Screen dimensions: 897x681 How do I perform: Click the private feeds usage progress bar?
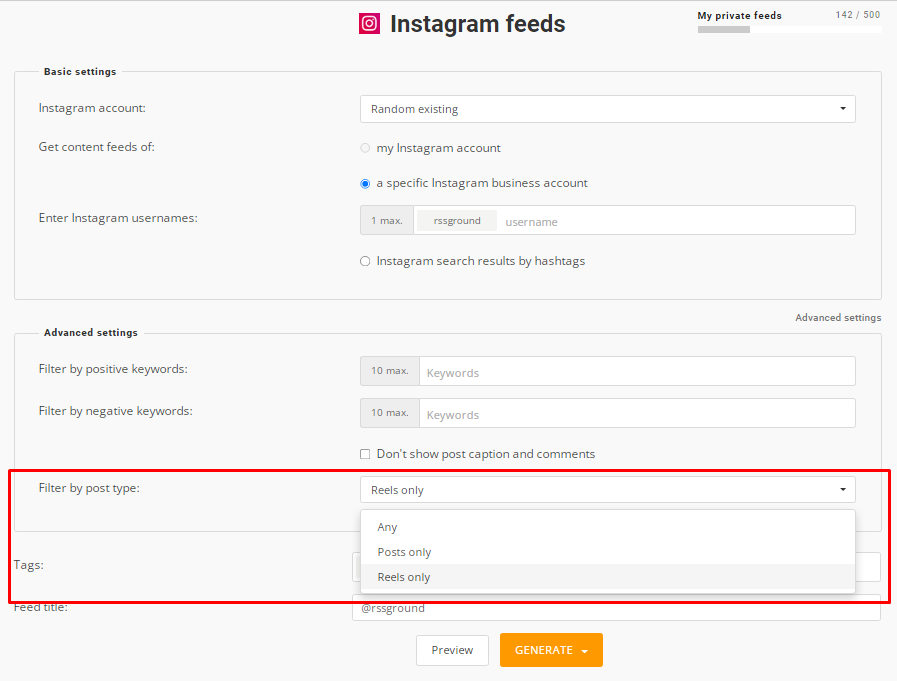pos(789,30)
